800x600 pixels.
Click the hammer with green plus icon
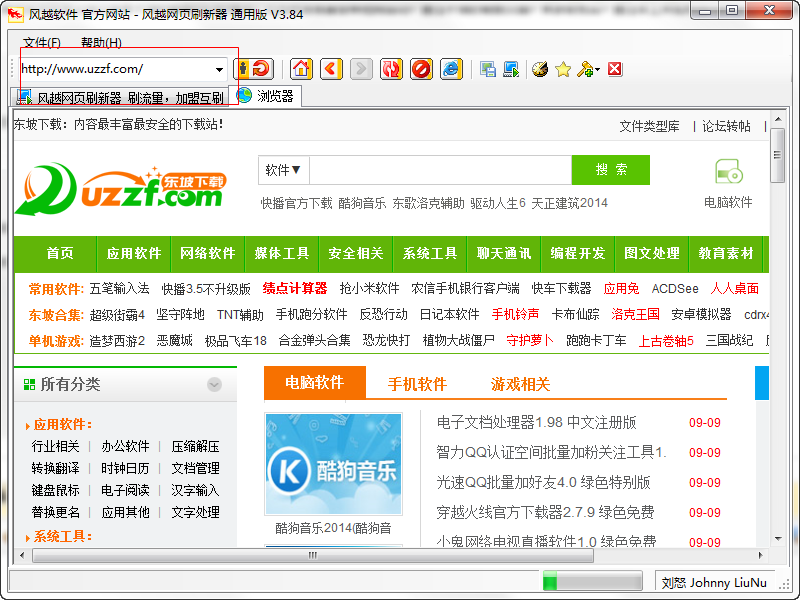(x=585, y=69)
